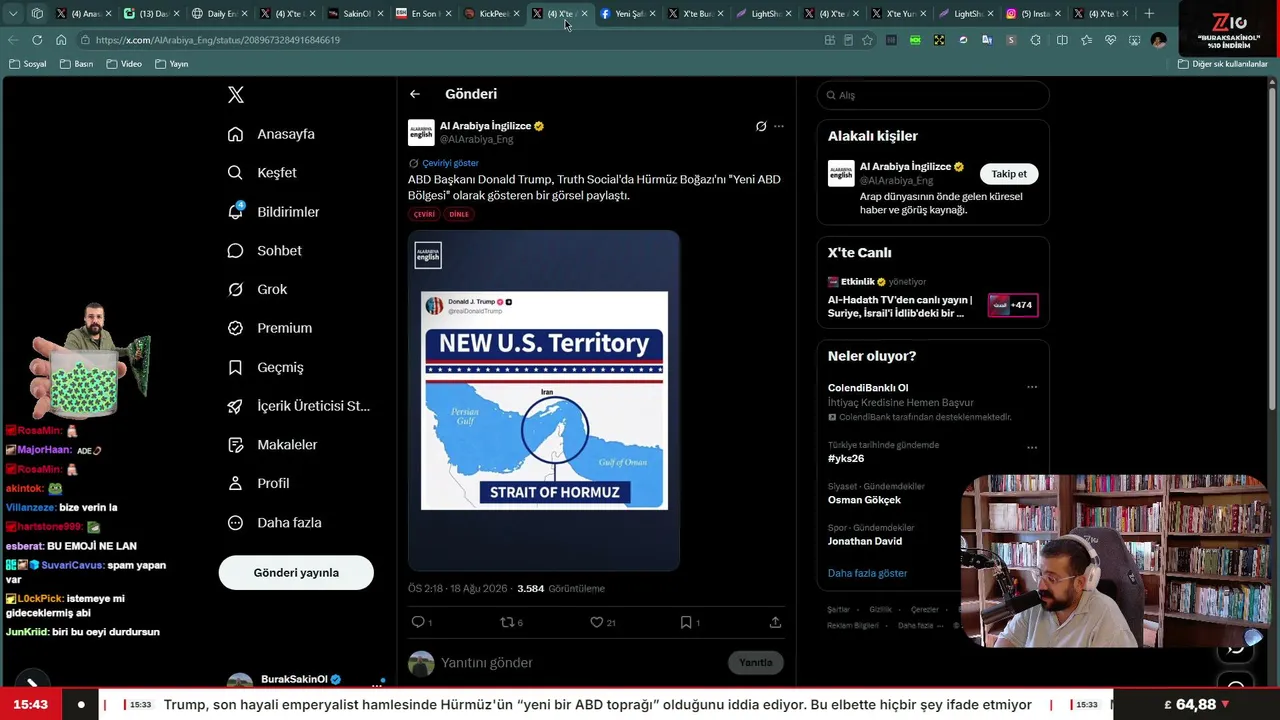The width and height of the screenshot is (1280, 720).
Task: Open Diğer sık kullanılanlar folder
Action: (x=1222, y=64)
